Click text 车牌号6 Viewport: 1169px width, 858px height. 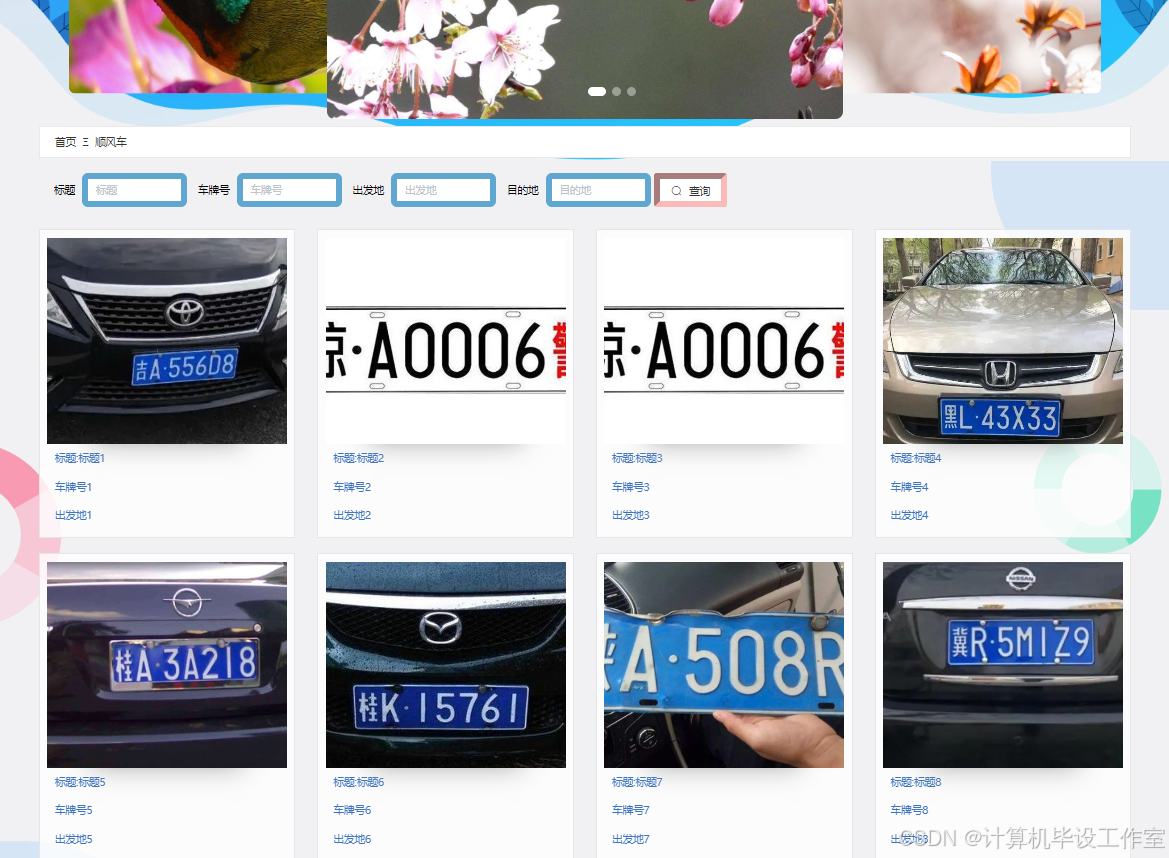pos(352,810)
